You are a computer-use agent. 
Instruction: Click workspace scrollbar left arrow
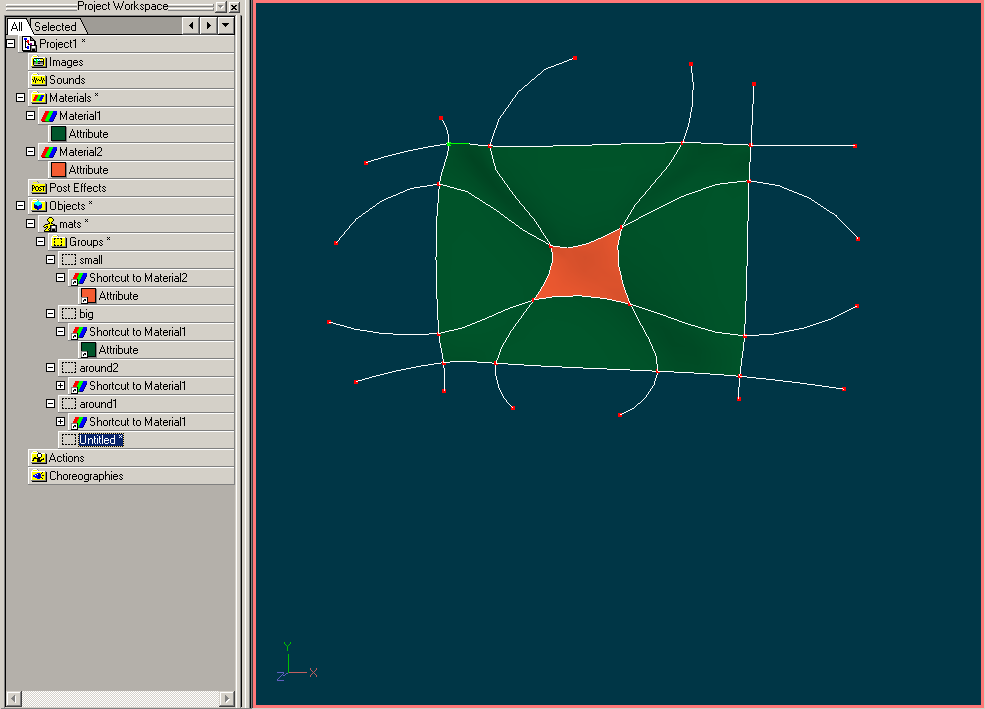(x=13, y=698)
